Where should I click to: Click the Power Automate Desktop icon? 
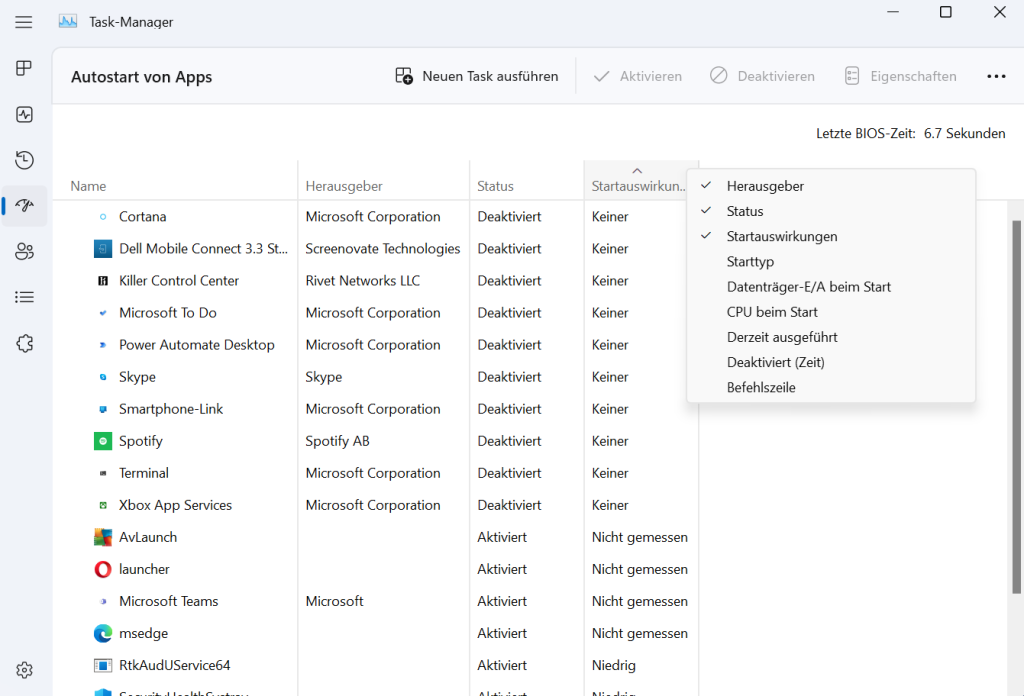(x=103, y=345)
